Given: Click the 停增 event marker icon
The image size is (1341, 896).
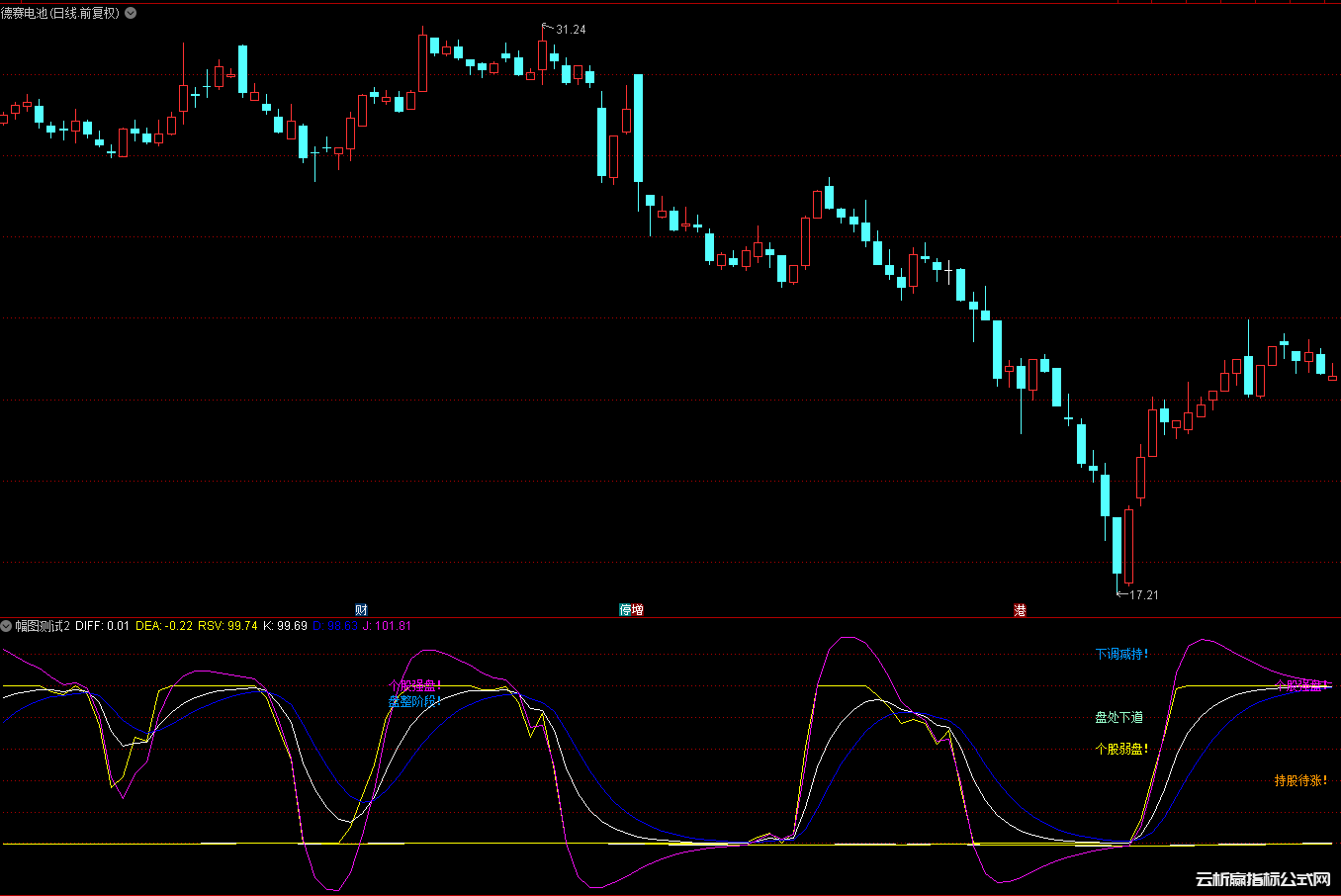Looking at the screenshot, I should (631, 610).
